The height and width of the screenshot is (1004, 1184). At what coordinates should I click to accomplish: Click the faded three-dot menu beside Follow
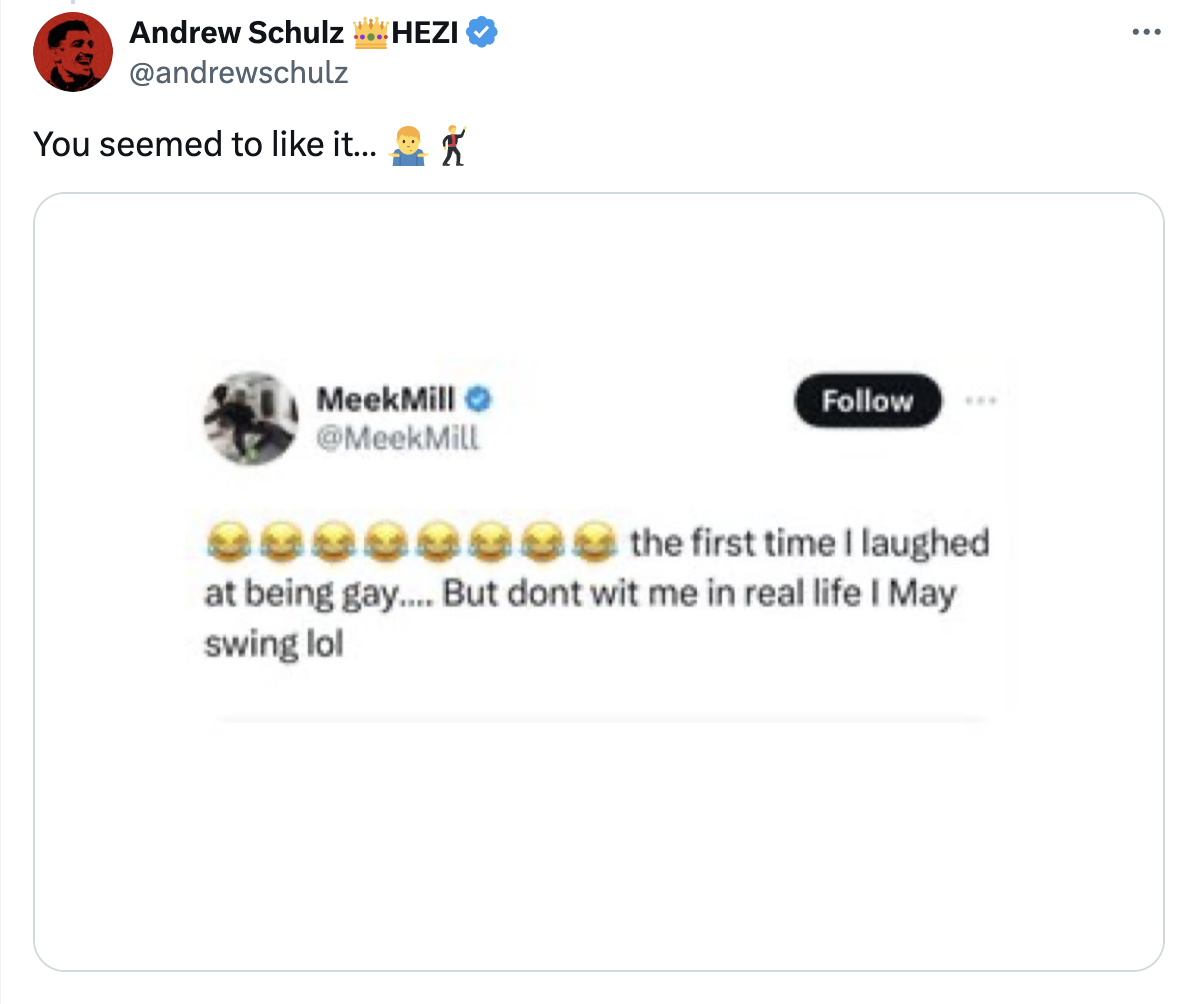[x=981, y=400]
